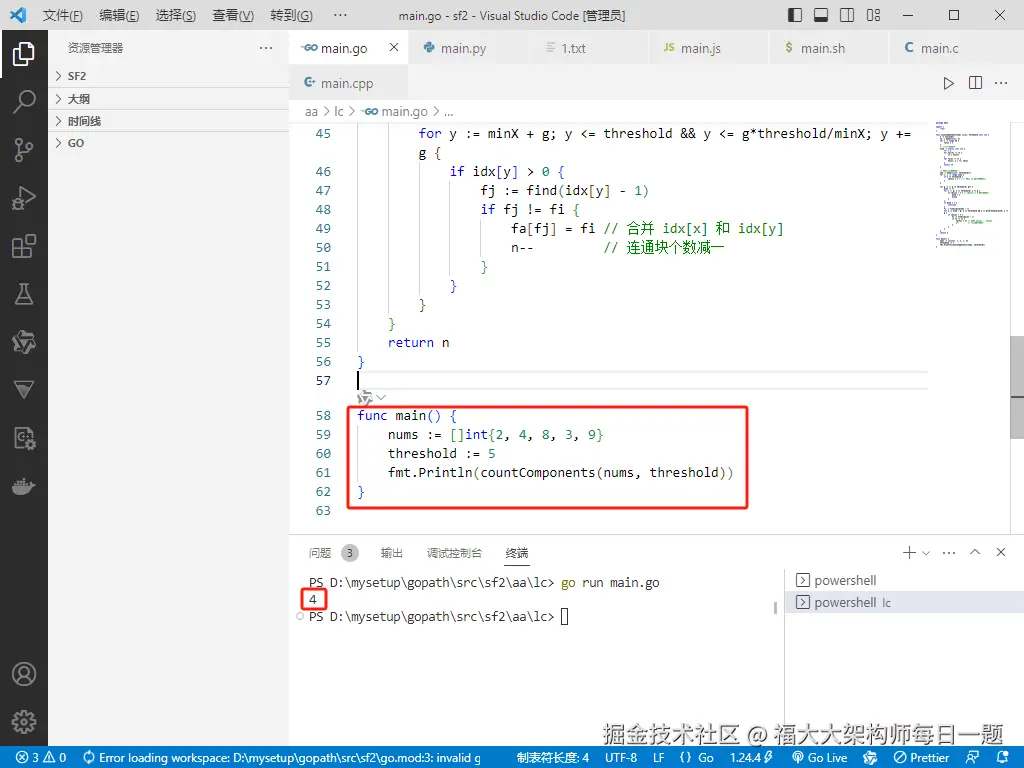Click the lc breadcrumb segment

point(338,112)
